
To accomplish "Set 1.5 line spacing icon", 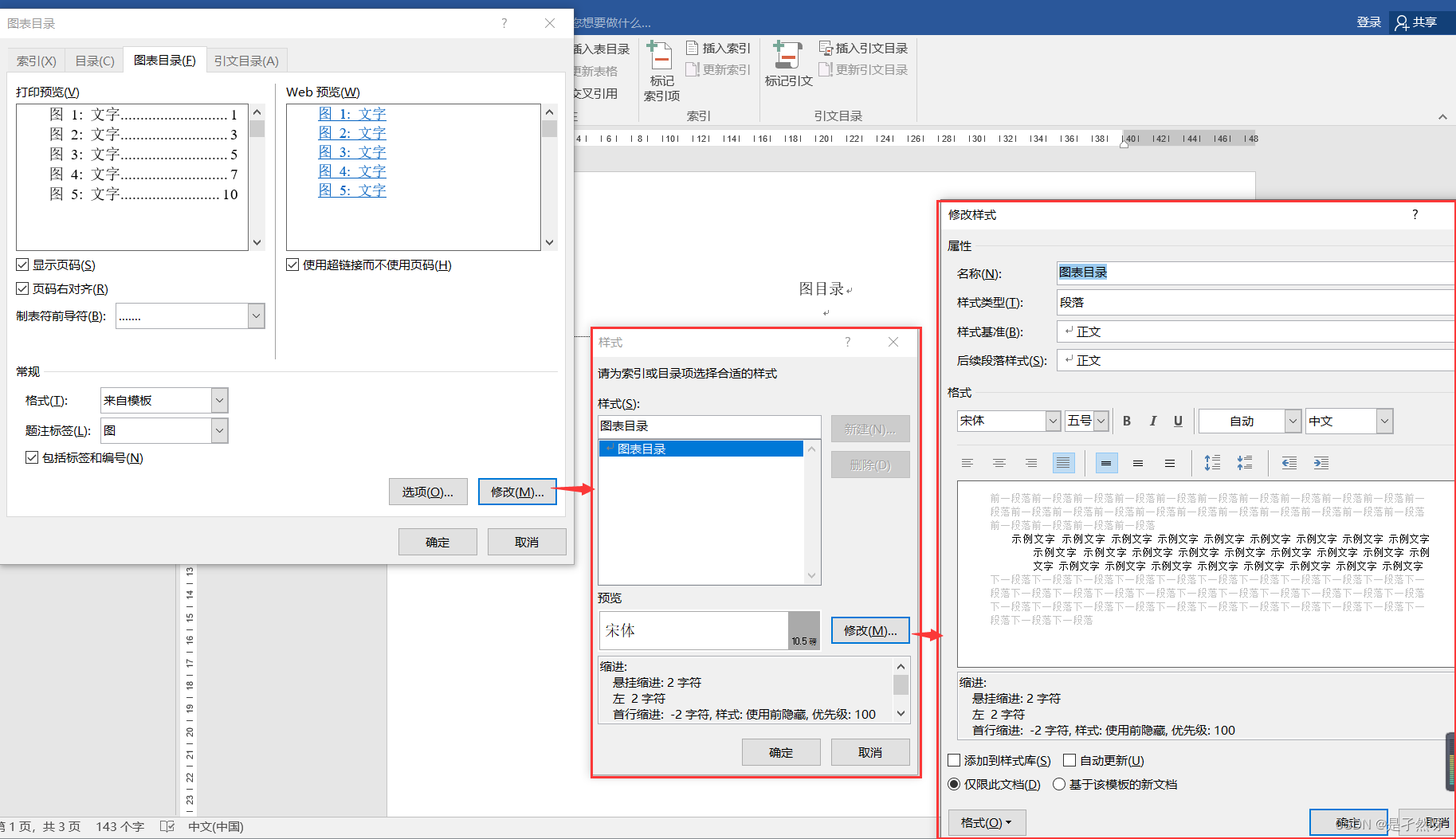I will 1138,463.
